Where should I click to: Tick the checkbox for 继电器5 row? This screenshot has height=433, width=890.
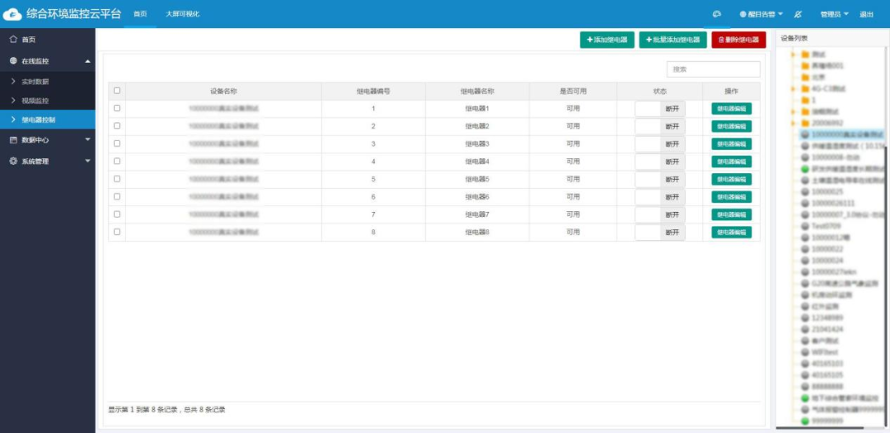point(117,179)
